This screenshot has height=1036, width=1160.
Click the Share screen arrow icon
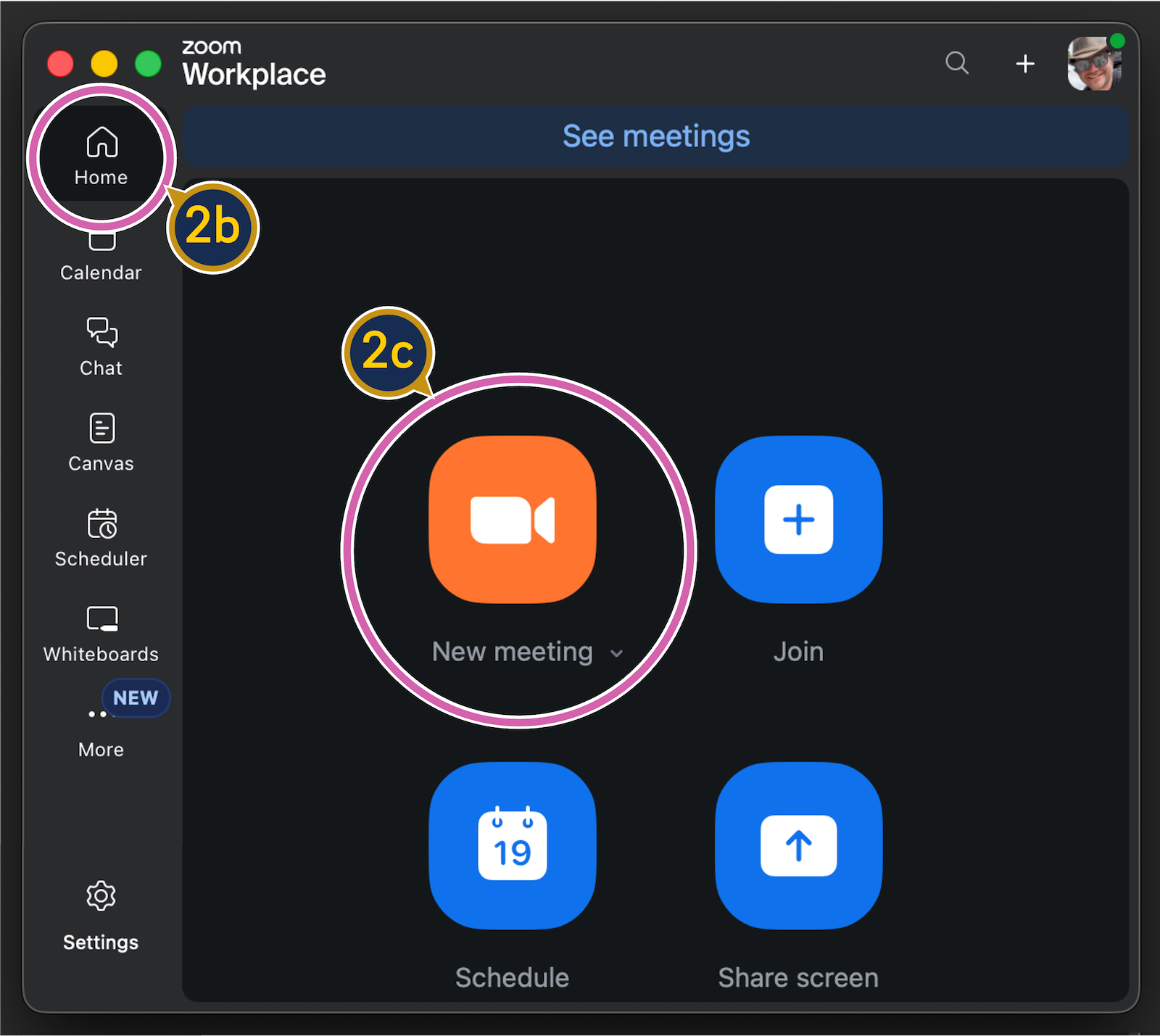pos(799,845)
